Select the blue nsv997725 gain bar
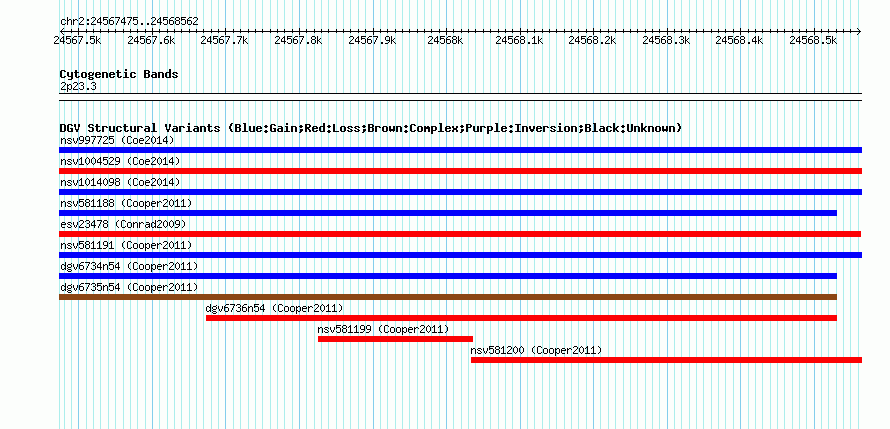The image size is (890, 429). point(460,150)
